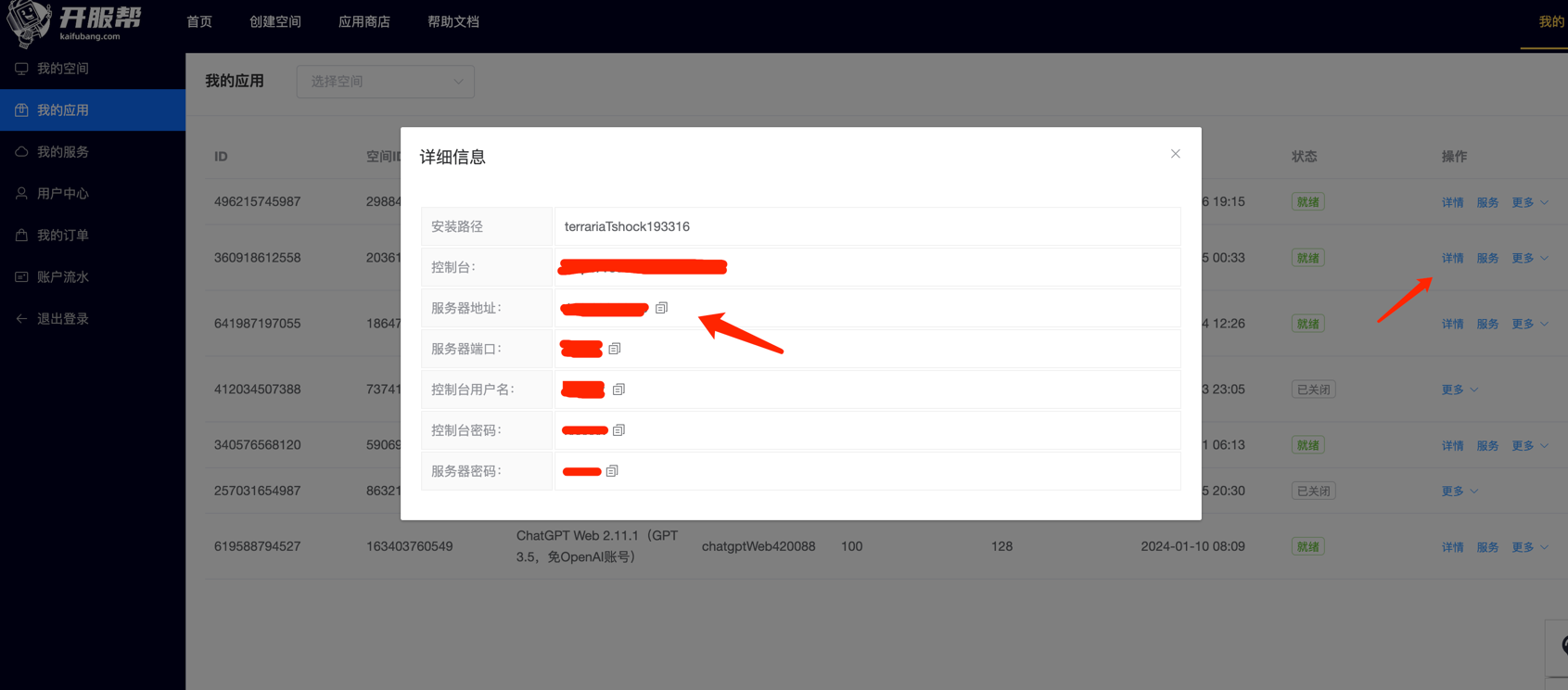
Task: Open 服务 for app 496215745987
Action: coord(1487,202)
